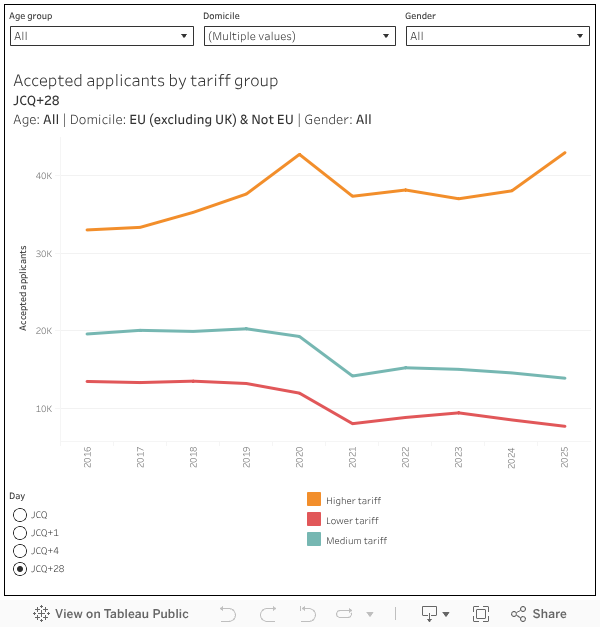Open the small arrow beside refresh icon

(370, 614)
